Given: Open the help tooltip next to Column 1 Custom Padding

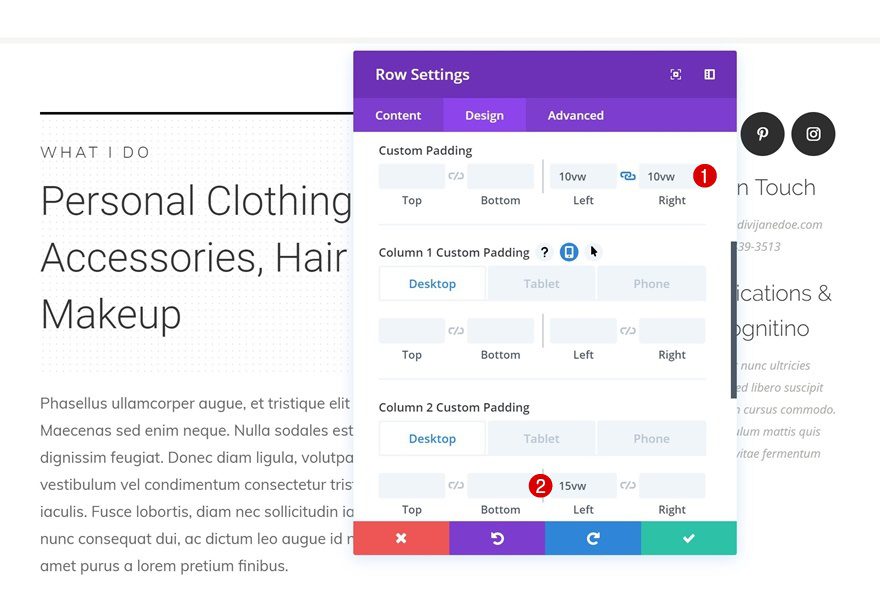Looking at the screenshot, I should tap(544, 252).
